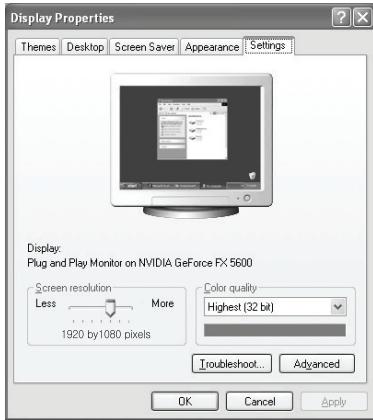Click the Apply button

[334, 402]
